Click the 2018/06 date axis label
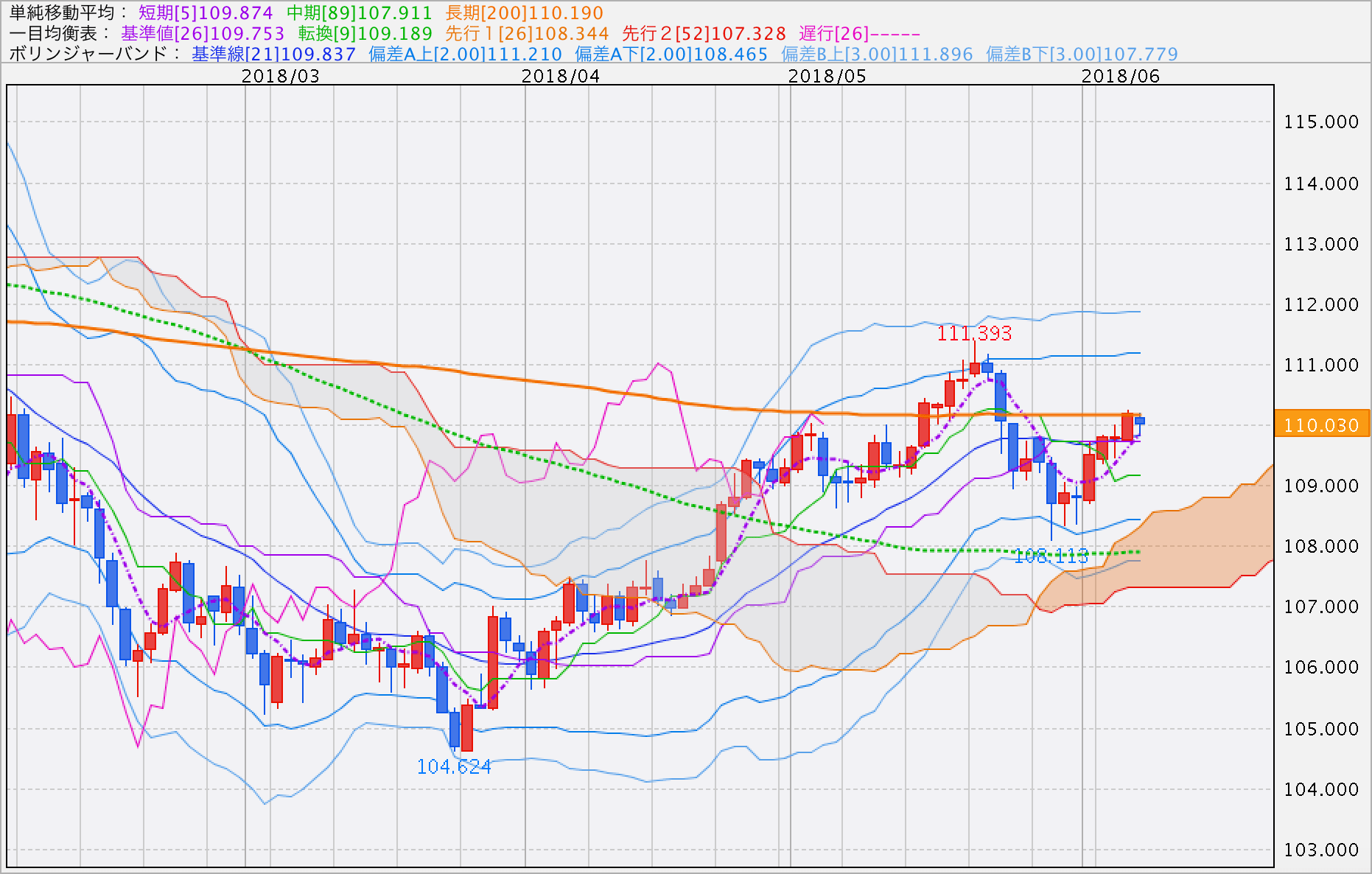Screen dimensions: 1372x874 1121,76
